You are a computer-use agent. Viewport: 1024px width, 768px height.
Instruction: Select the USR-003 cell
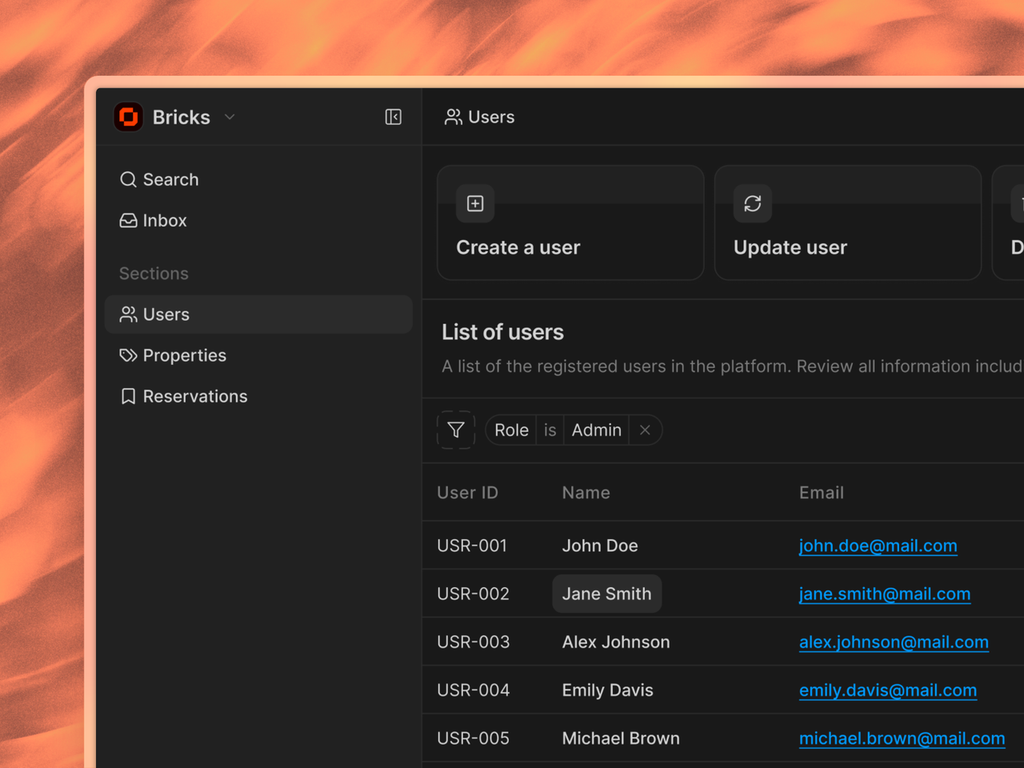point(473,643)
